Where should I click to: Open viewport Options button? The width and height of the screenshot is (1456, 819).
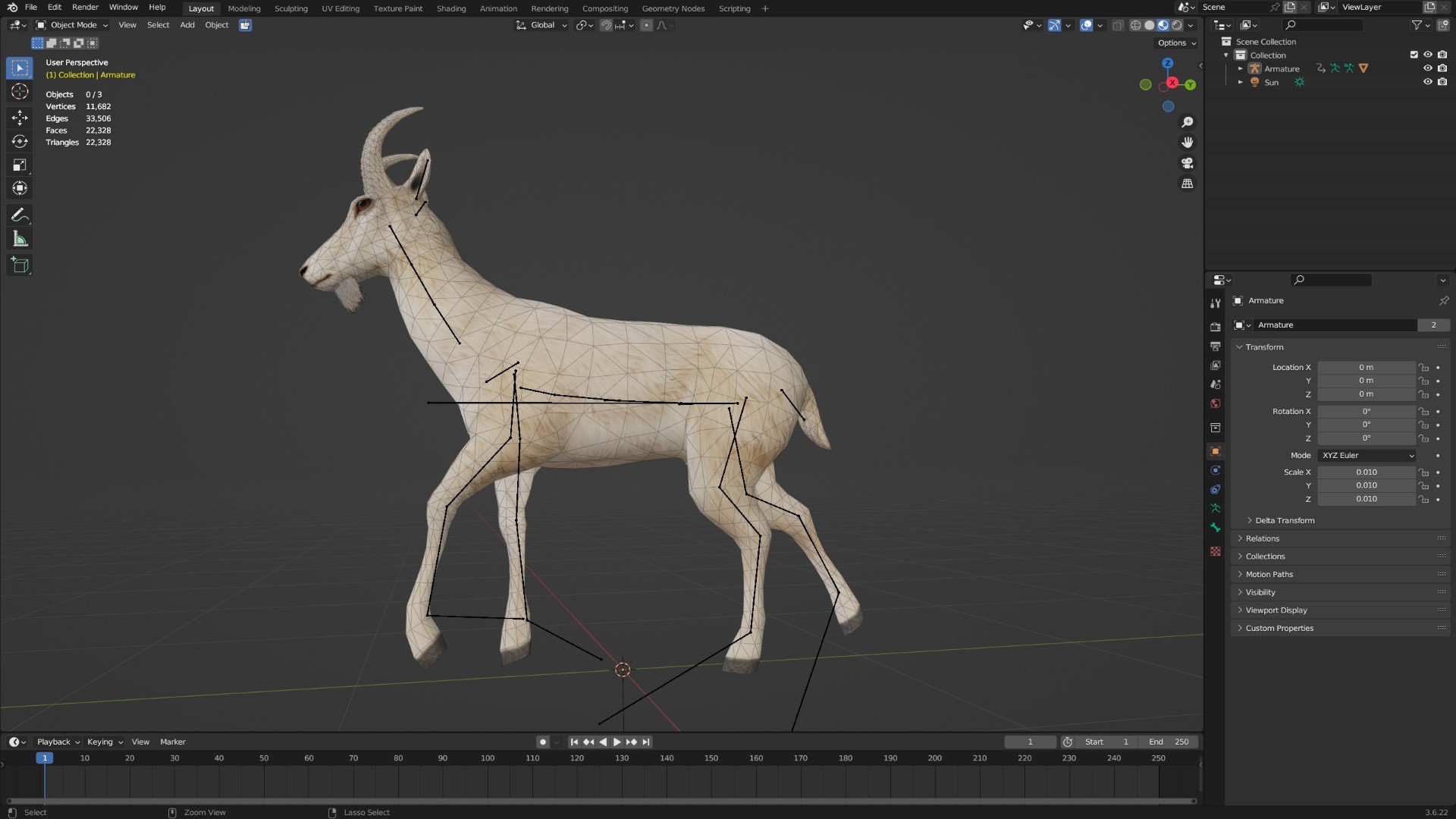click(1177, 43)
